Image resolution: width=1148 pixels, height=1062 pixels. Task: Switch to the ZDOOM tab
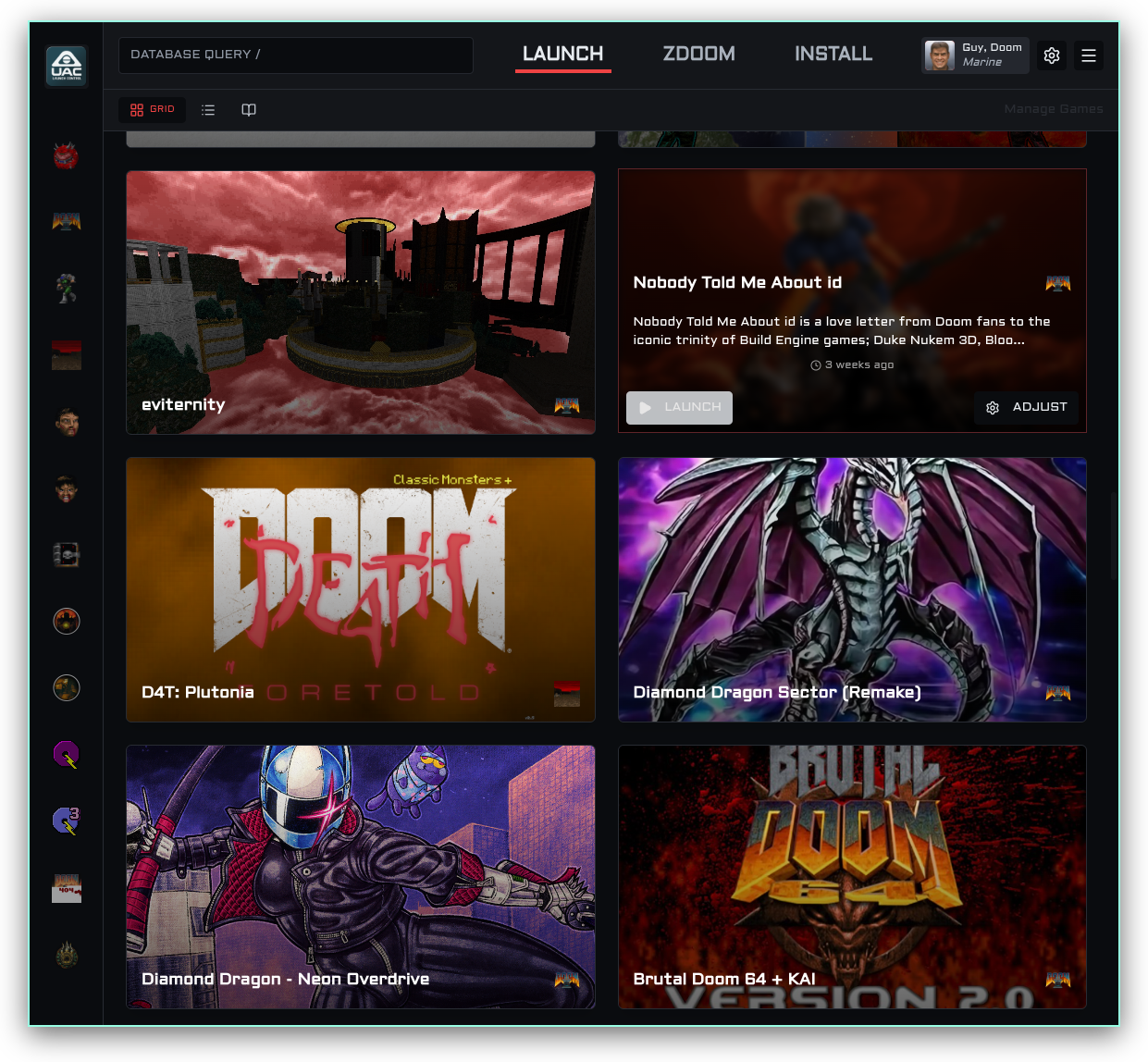(698, 54)
